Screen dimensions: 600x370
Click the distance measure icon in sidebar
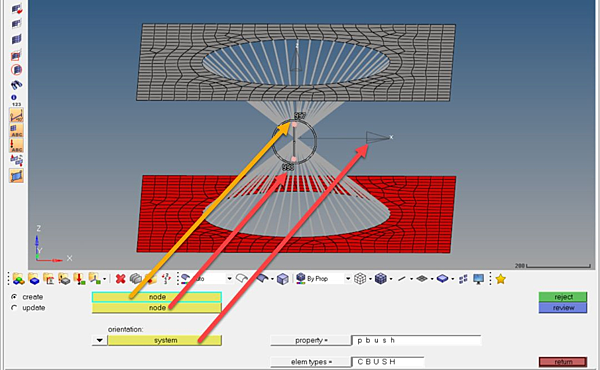[16, 115]
